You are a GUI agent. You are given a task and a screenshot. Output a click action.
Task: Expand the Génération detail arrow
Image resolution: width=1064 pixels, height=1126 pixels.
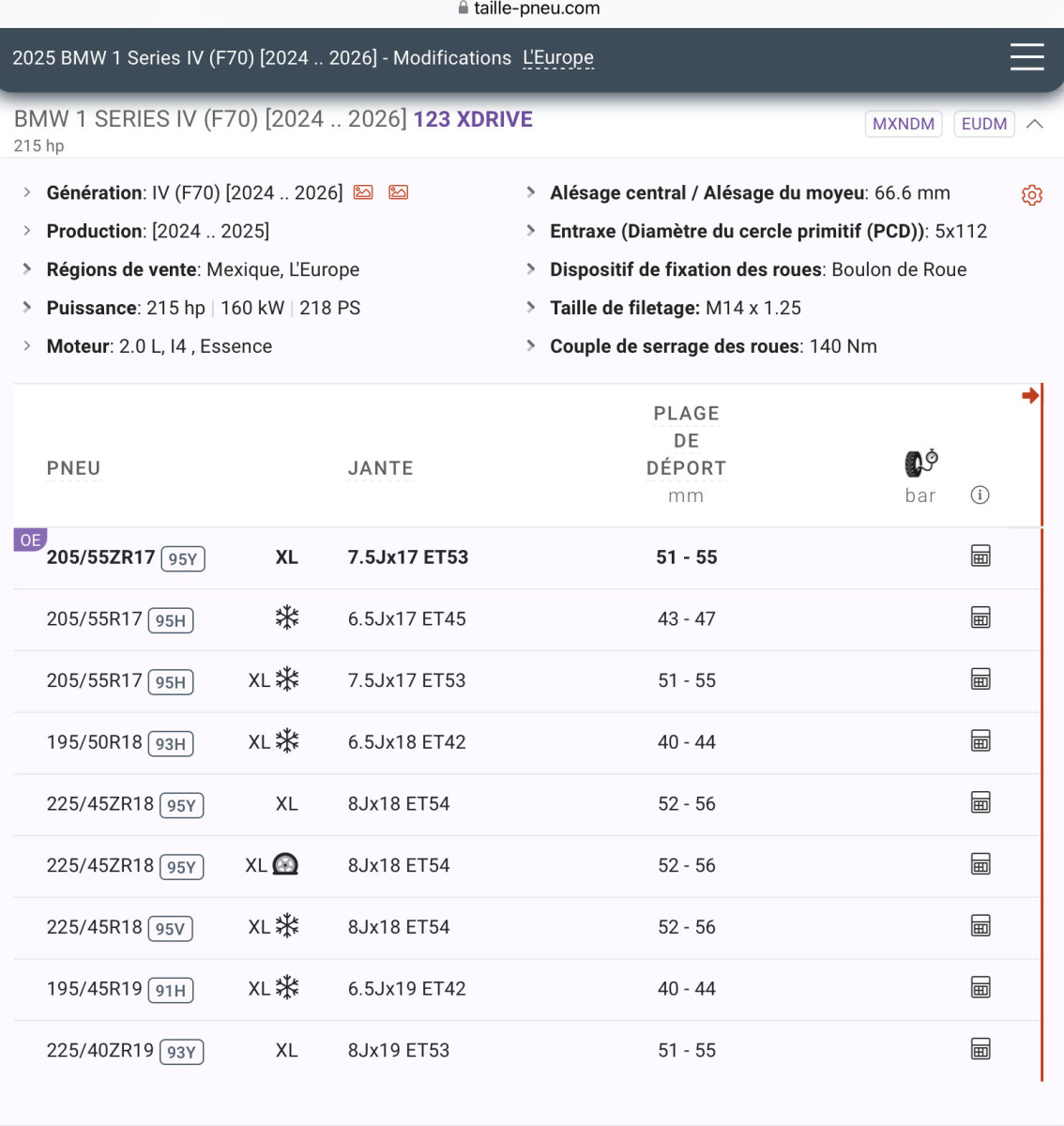pyautogui.click(x=27, y=192)
